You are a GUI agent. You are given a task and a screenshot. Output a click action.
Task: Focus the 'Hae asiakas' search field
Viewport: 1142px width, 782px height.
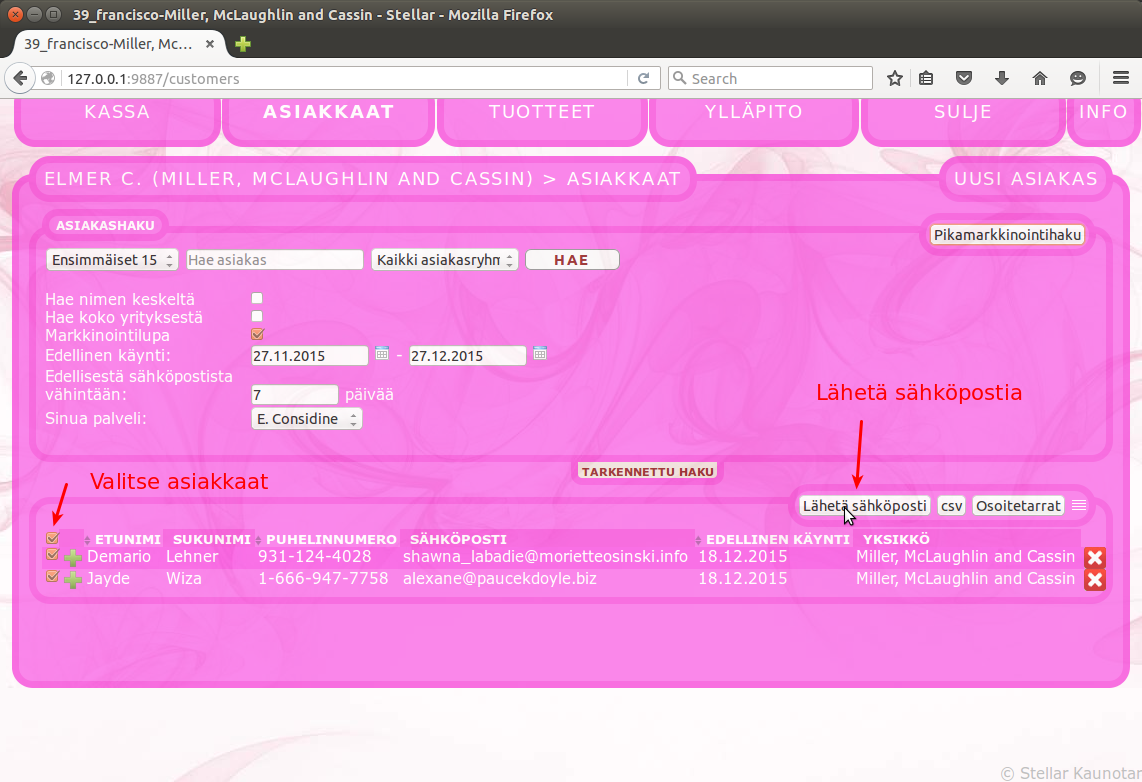(x=274, y=260)
